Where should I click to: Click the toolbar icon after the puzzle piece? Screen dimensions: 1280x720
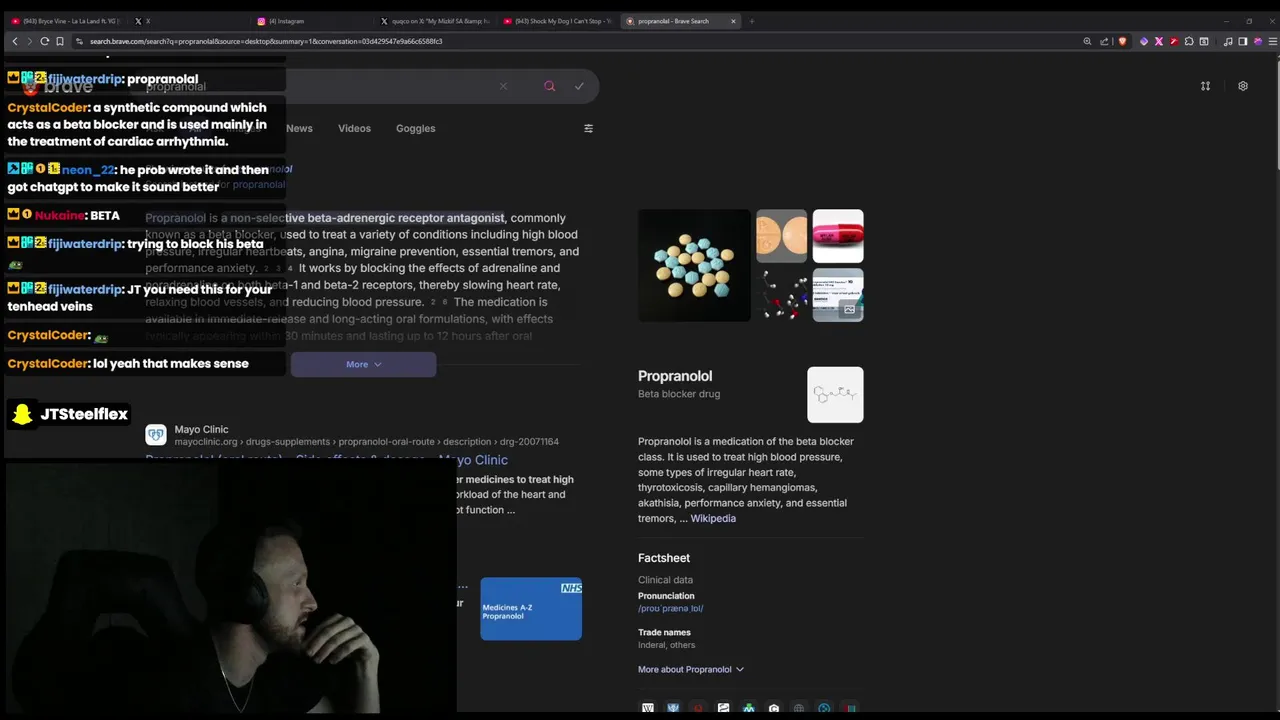point(1204,41)
